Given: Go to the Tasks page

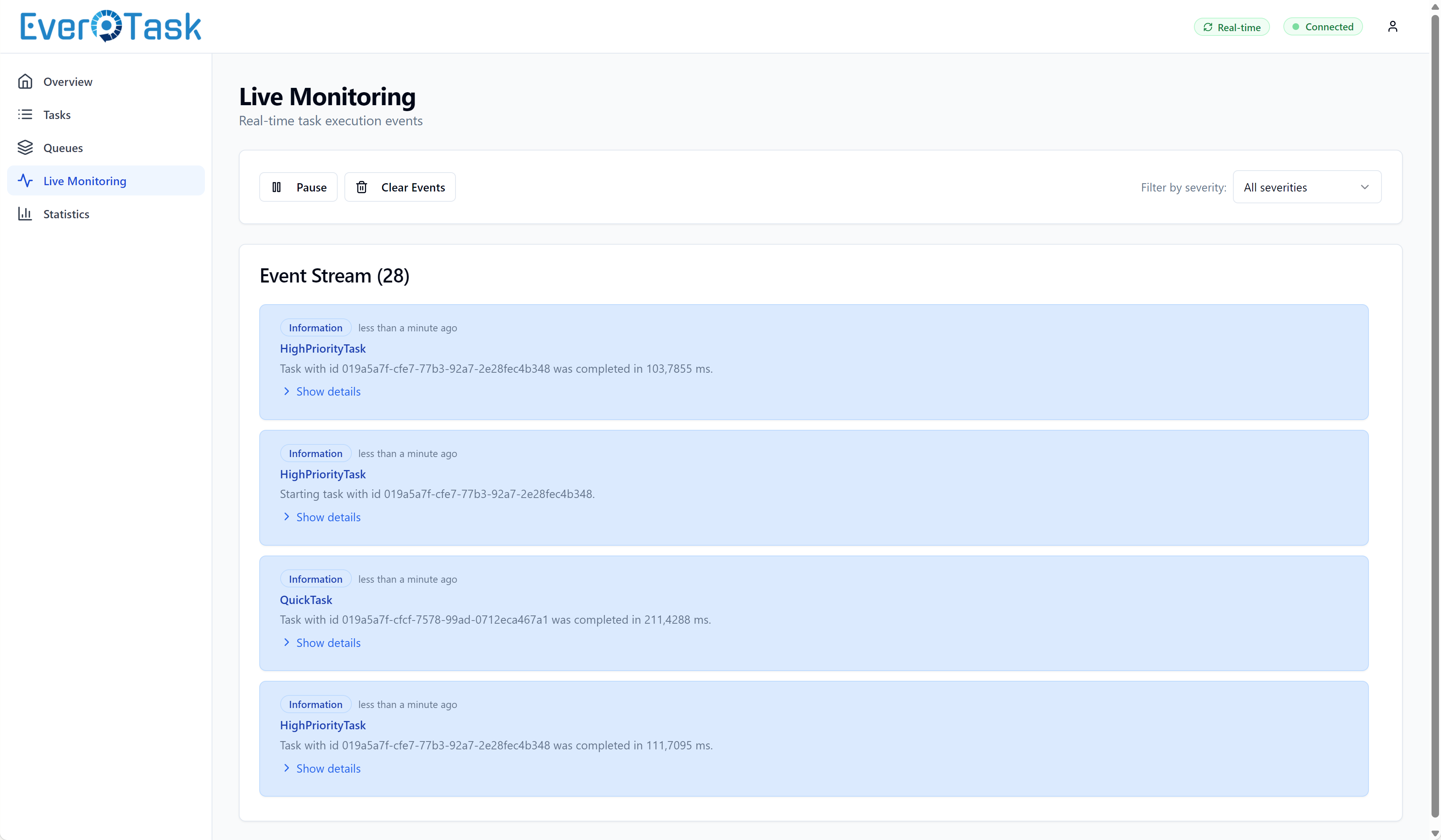Looking at the screenshot, I should pos(57,114).
